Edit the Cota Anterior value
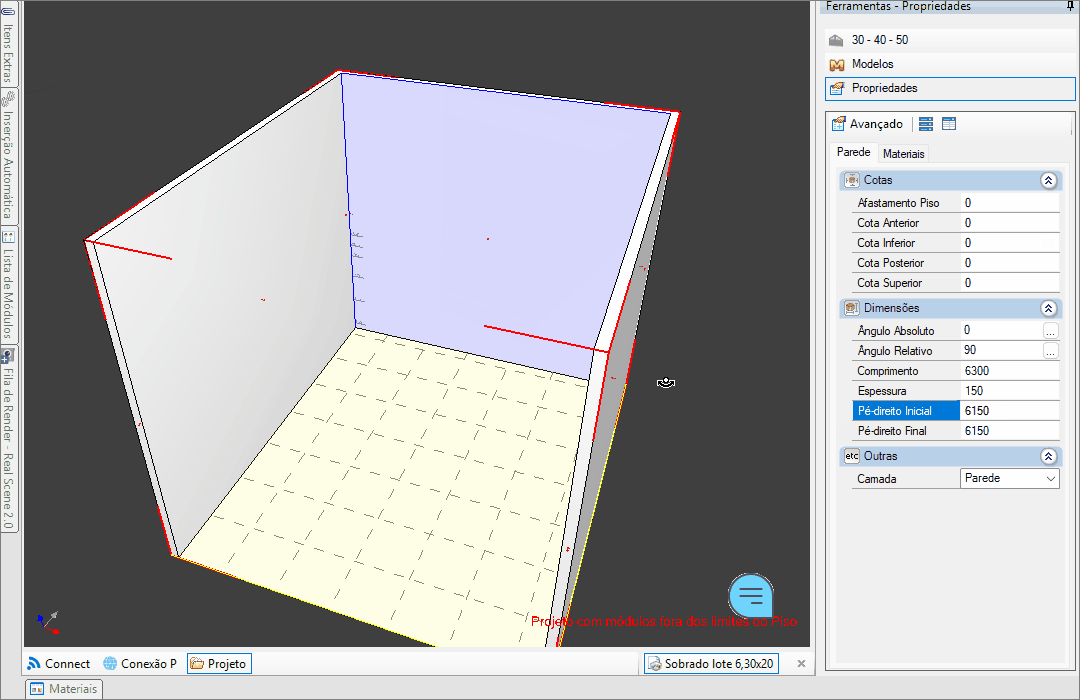This screenshot has width=1080, height=700. tap(1010, 223)
